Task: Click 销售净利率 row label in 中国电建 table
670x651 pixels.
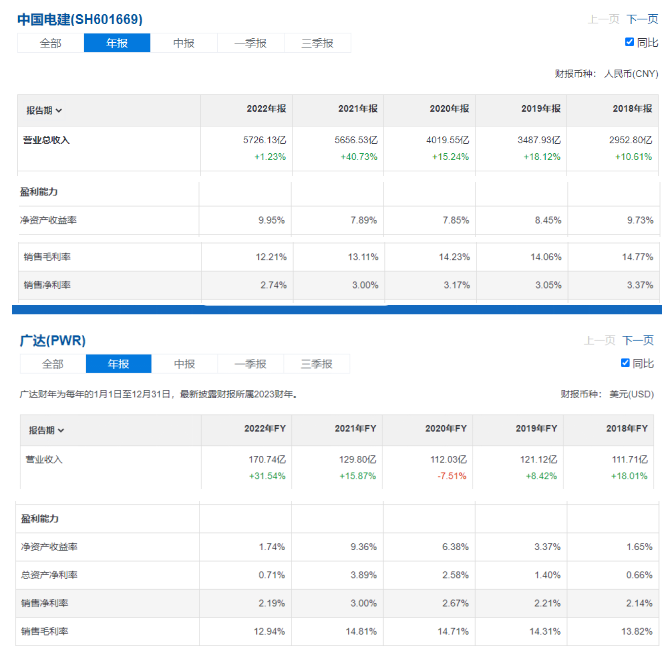Action: tap(47, 285)
